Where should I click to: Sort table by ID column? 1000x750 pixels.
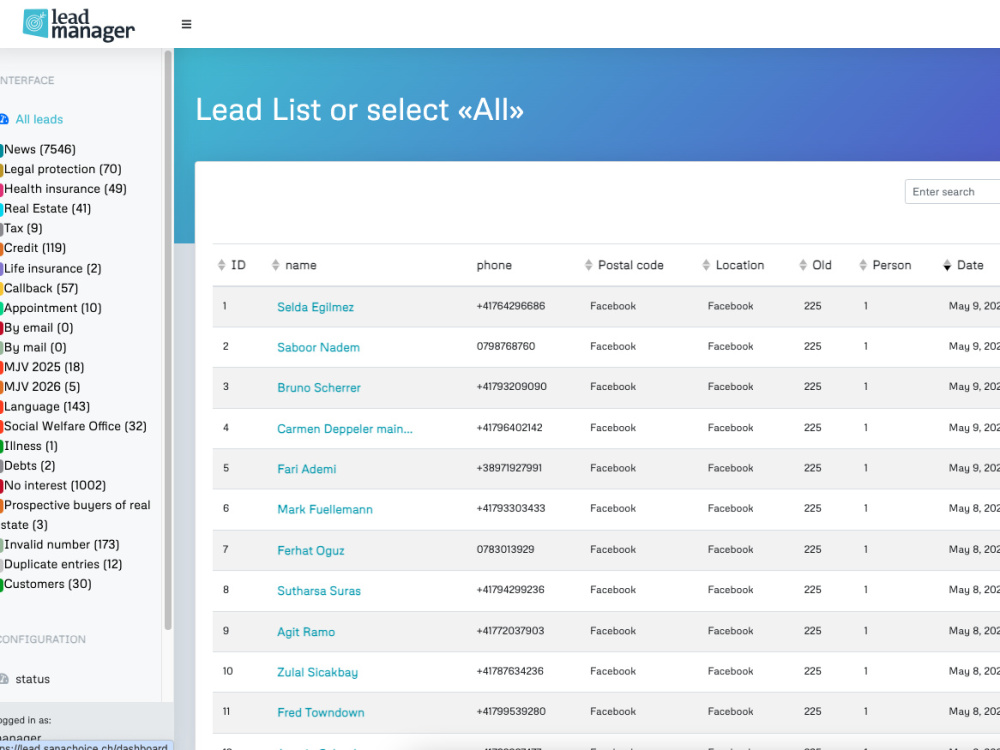click(232, 265)
